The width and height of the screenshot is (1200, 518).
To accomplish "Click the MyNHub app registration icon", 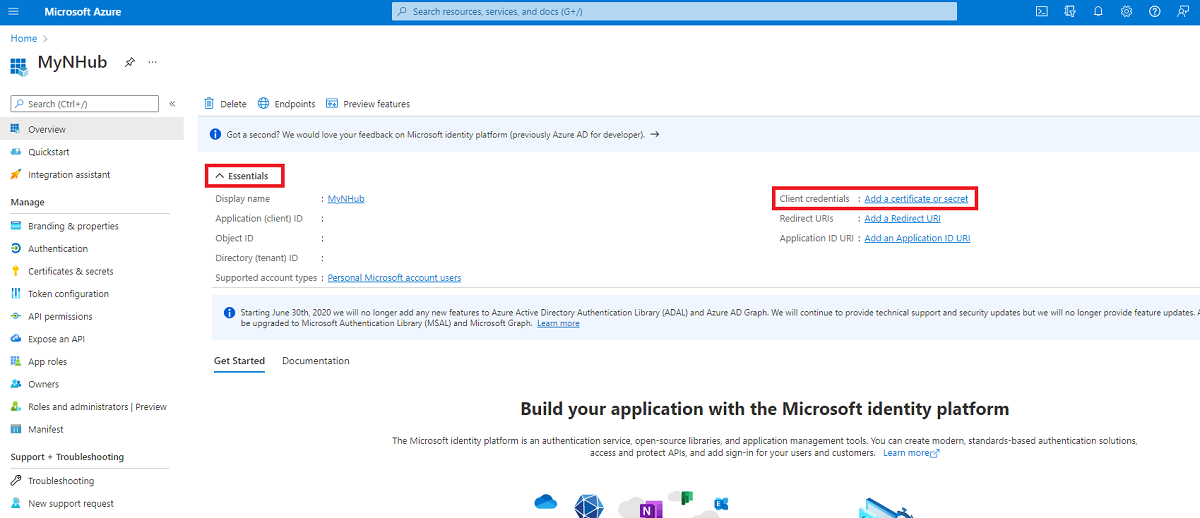I will pos(19,66).
